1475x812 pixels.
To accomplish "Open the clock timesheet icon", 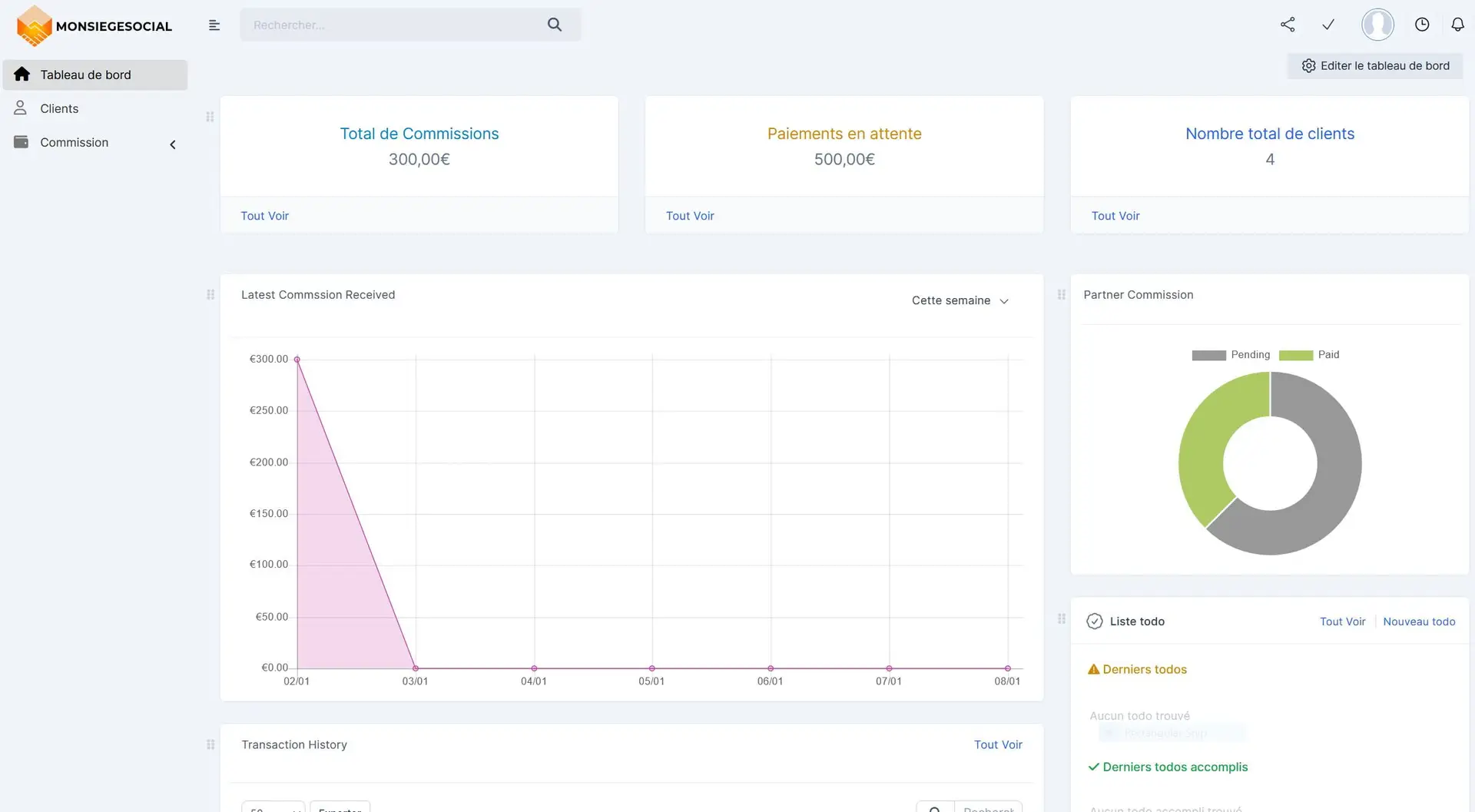I will (x=1422, y=25).
